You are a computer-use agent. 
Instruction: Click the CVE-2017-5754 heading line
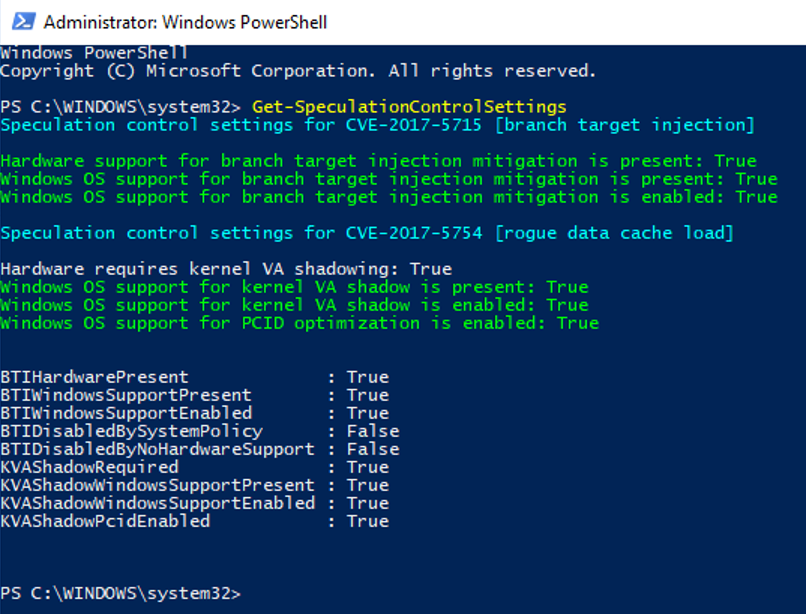367,233
